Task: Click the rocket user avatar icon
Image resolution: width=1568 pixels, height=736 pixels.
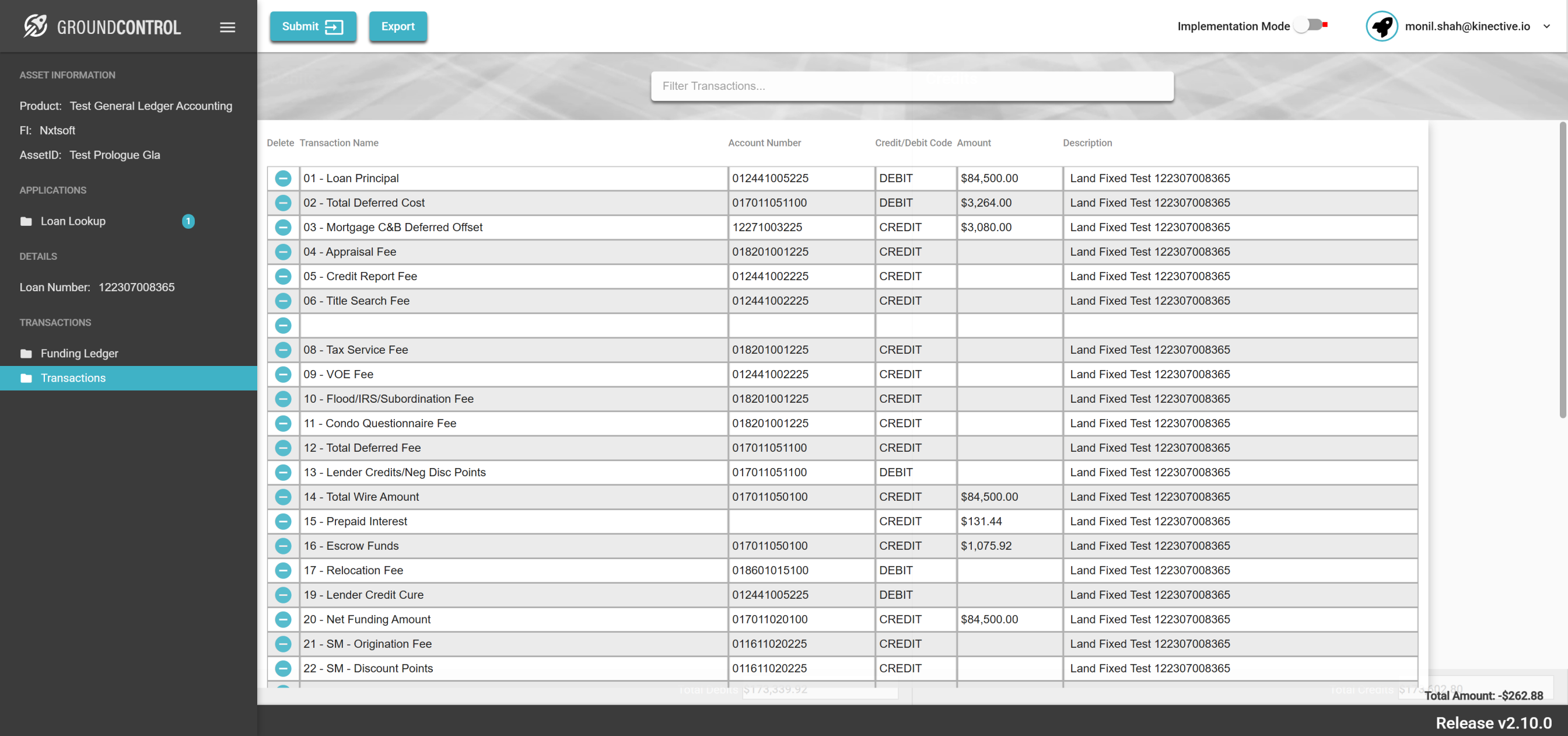Action: tap(1381, 26)
